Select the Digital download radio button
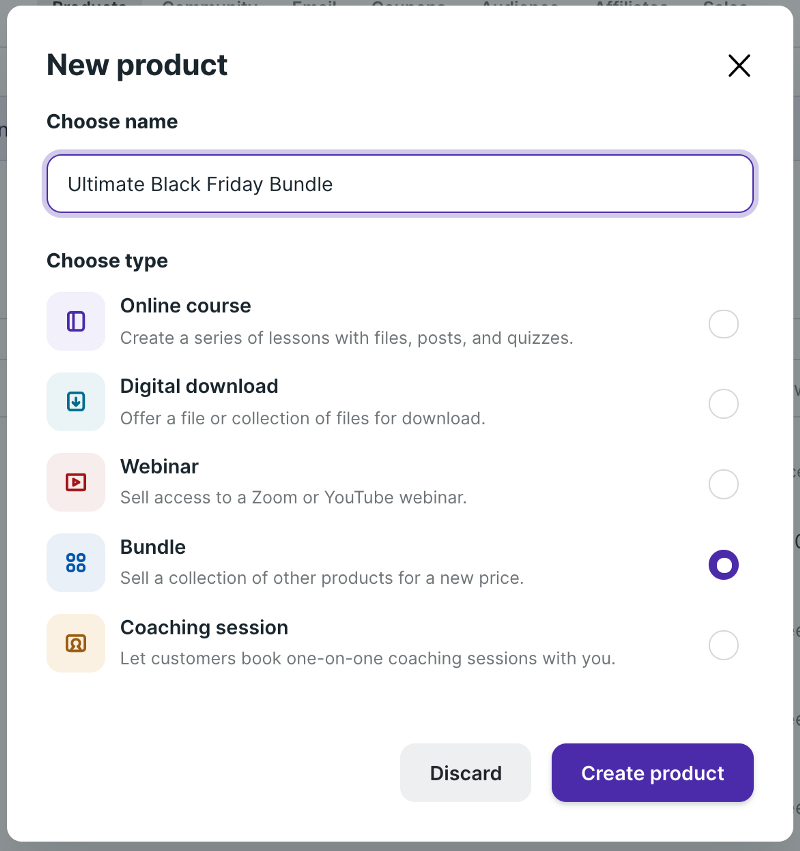This screenshot has width=800, height=851. tap(723, 404)
